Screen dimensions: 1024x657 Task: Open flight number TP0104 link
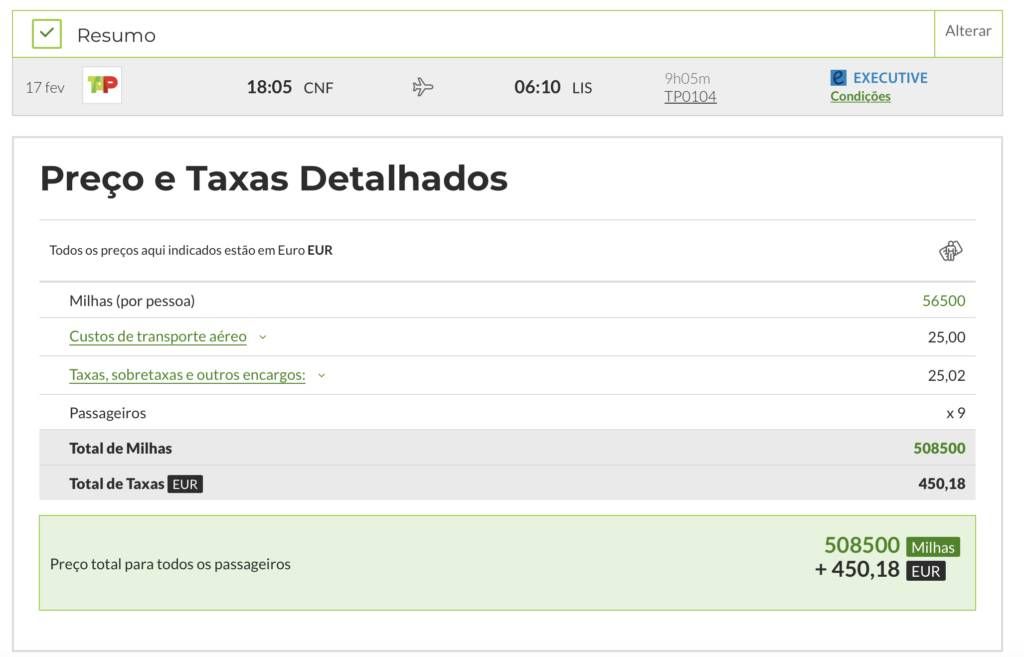click(x=690, y=97)
